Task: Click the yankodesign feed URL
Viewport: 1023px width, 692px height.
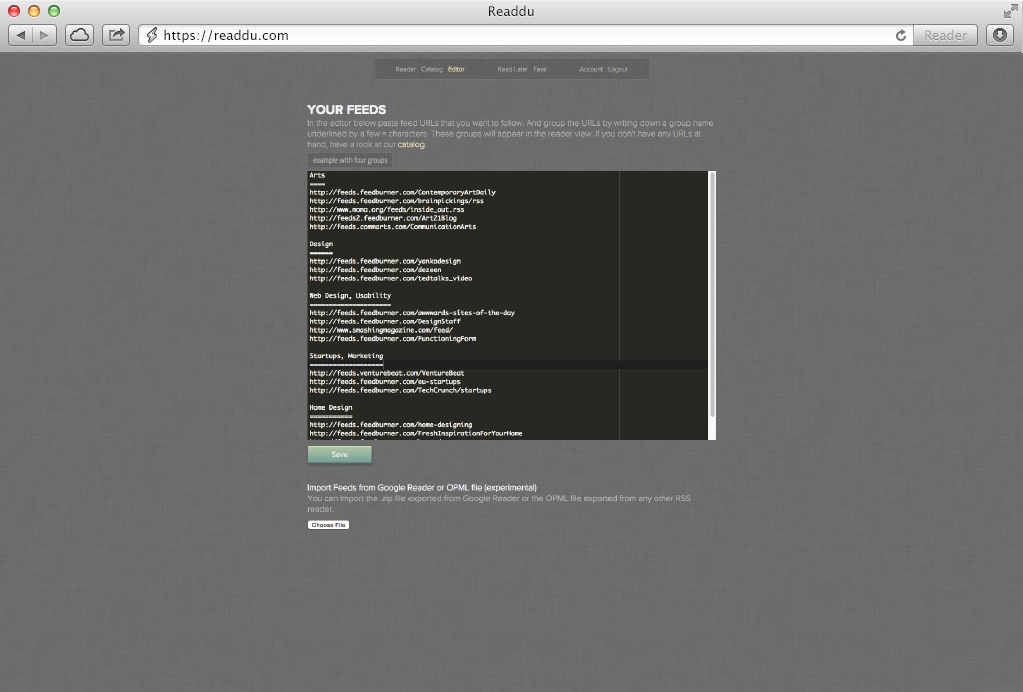Action: (385, 261)
